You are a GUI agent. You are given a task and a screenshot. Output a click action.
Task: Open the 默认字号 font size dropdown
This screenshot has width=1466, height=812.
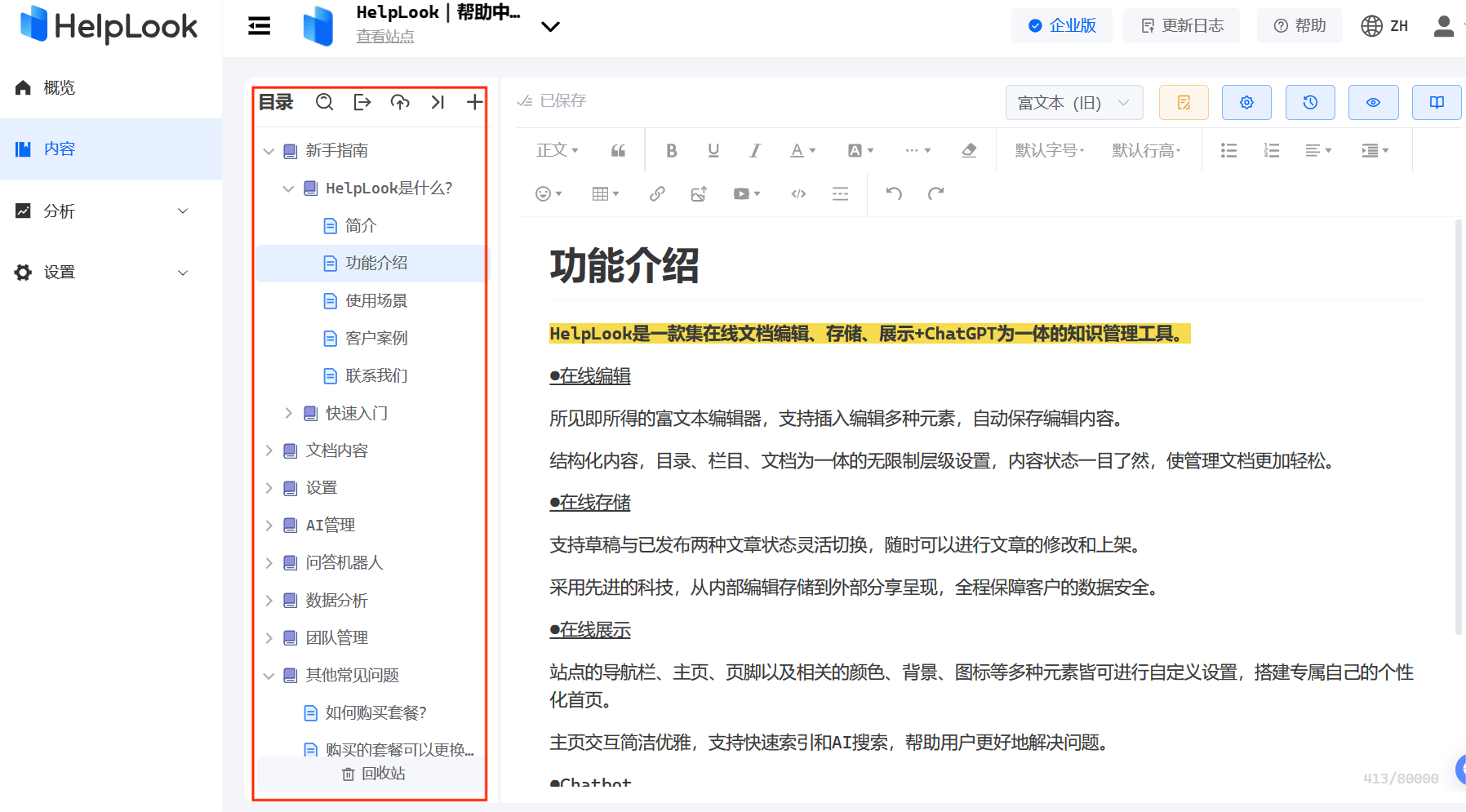click(x=1050, y=150)
